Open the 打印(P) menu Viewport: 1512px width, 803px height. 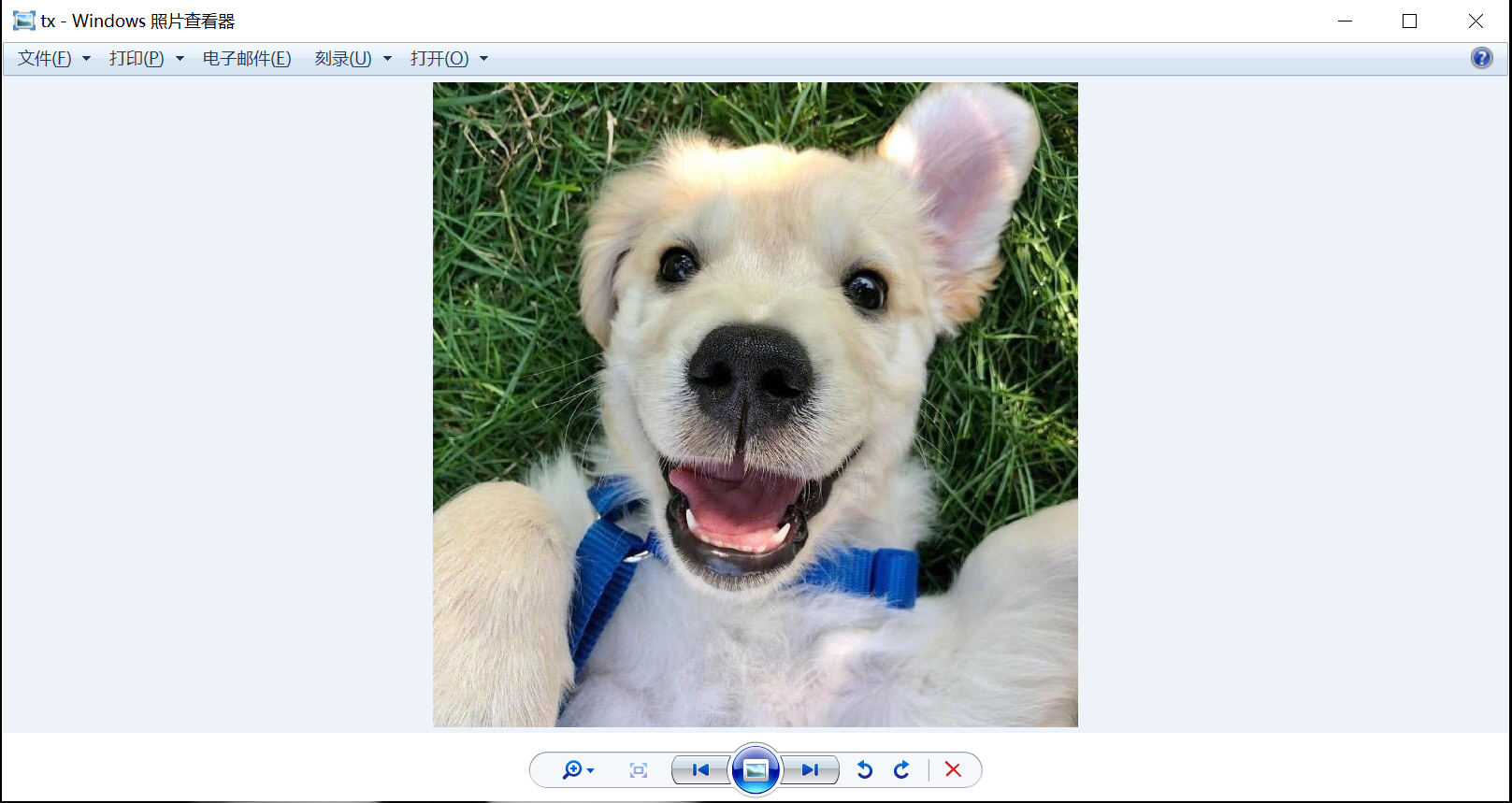(x=146, y=59)
